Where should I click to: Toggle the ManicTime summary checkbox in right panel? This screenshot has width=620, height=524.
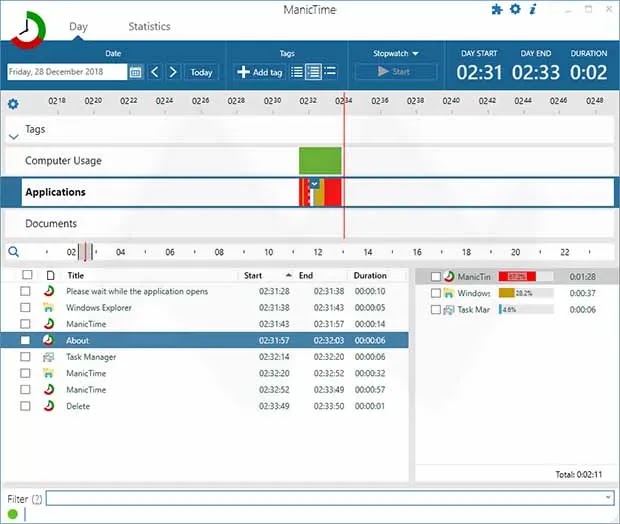(436, 277)
